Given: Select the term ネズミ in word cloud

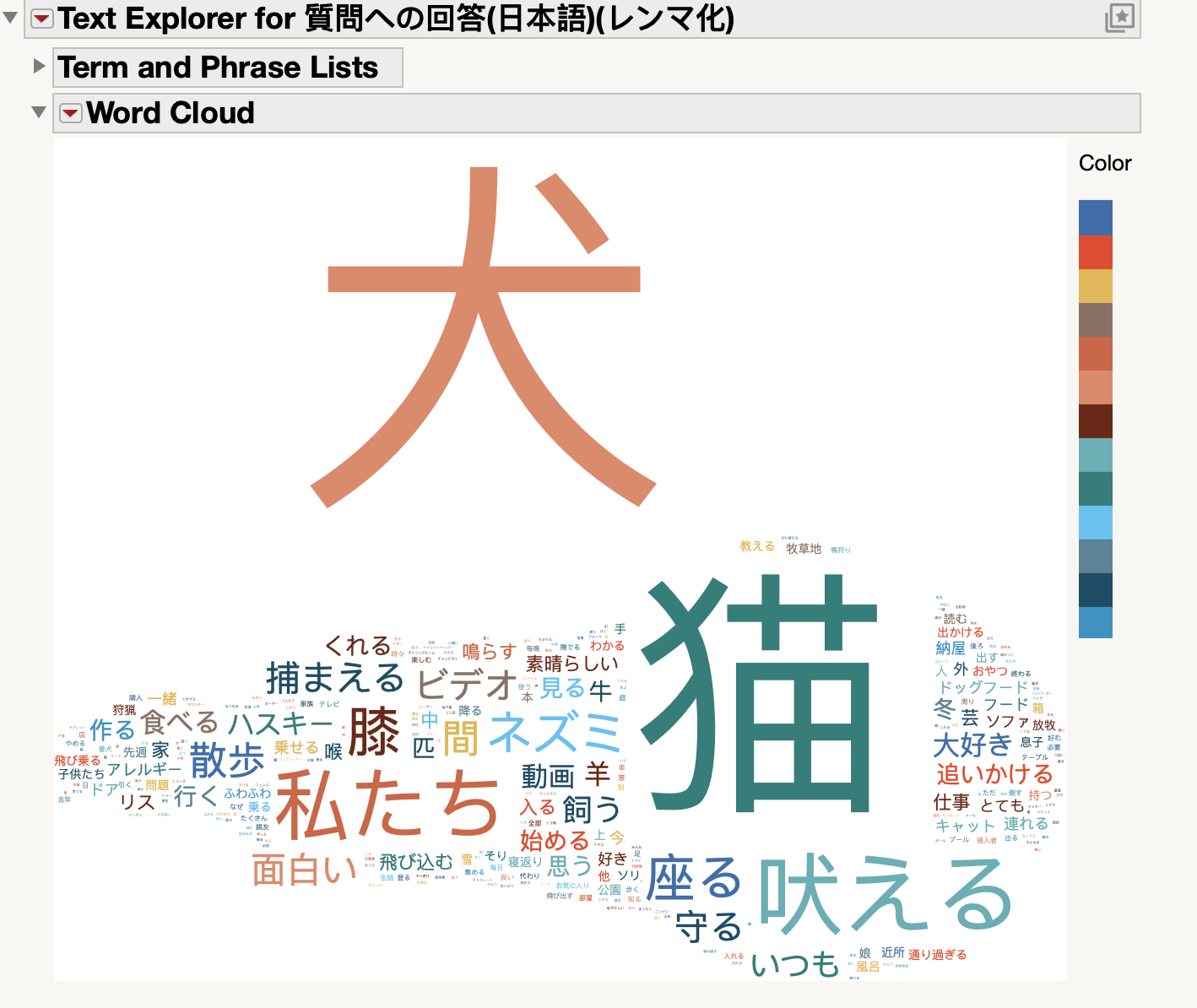Looking at the screenshot, I should [555, 732].
